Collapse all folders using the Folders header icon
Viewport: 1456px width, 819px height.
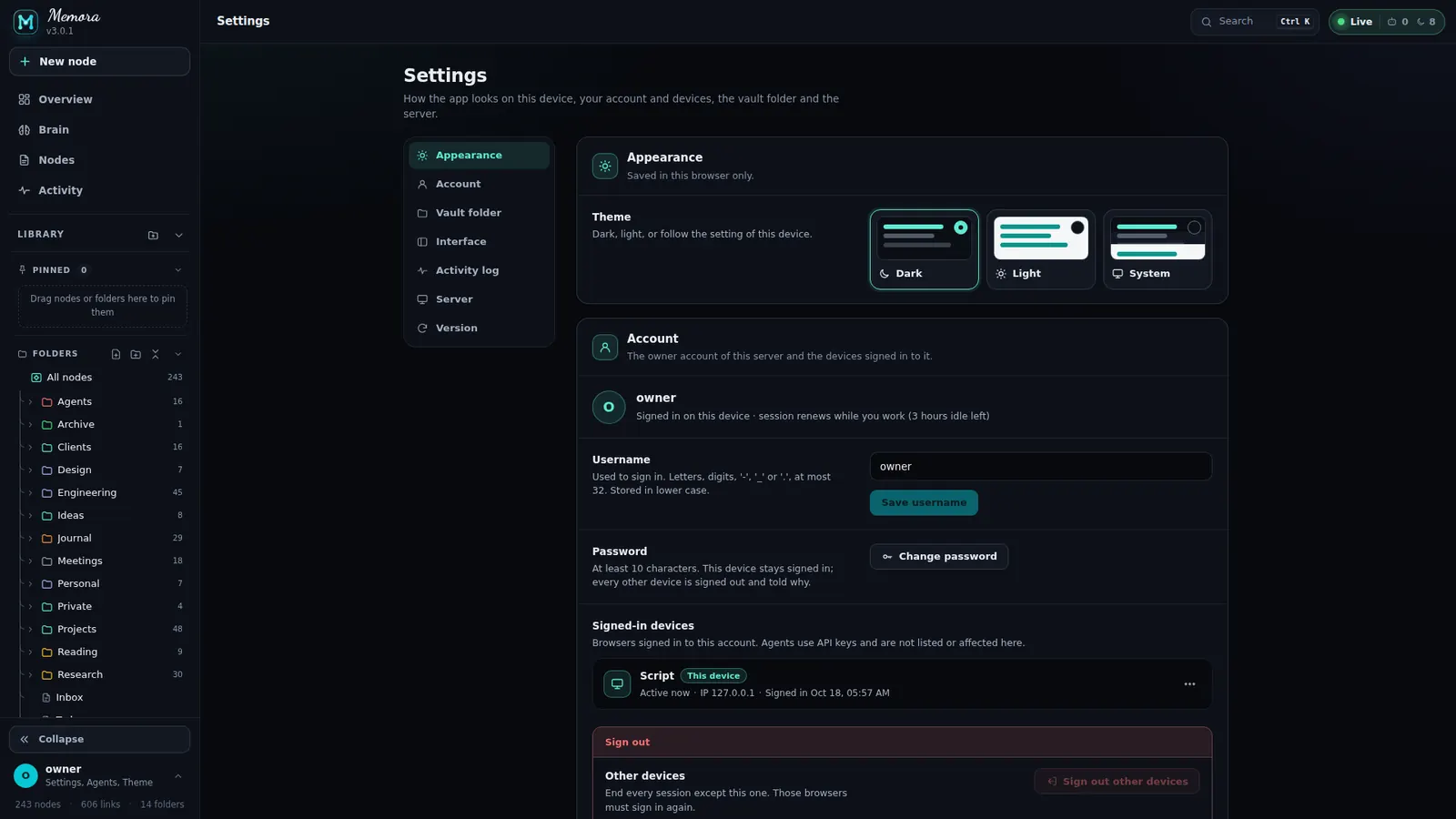[x=156, y=354]
